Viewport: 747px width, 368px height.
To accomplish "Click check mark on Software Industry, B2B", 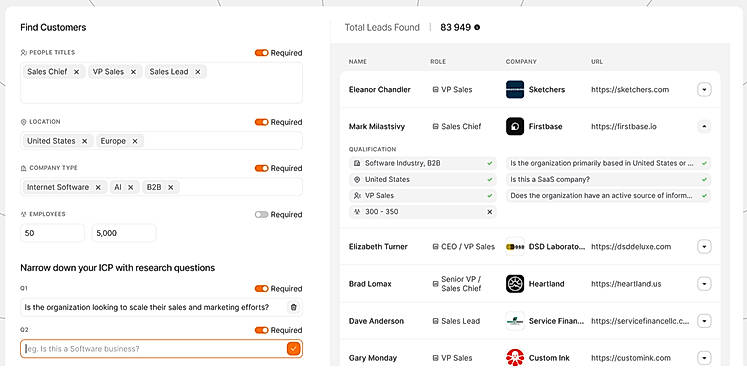I will pos(489,163).
